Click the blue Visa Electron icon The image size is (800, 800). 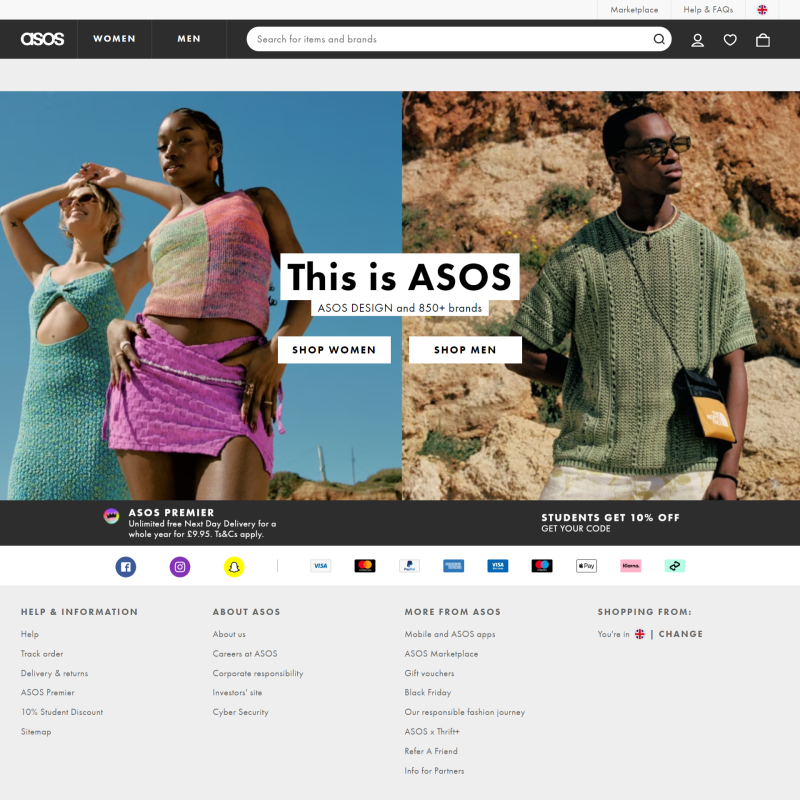(x=497, y=566)
